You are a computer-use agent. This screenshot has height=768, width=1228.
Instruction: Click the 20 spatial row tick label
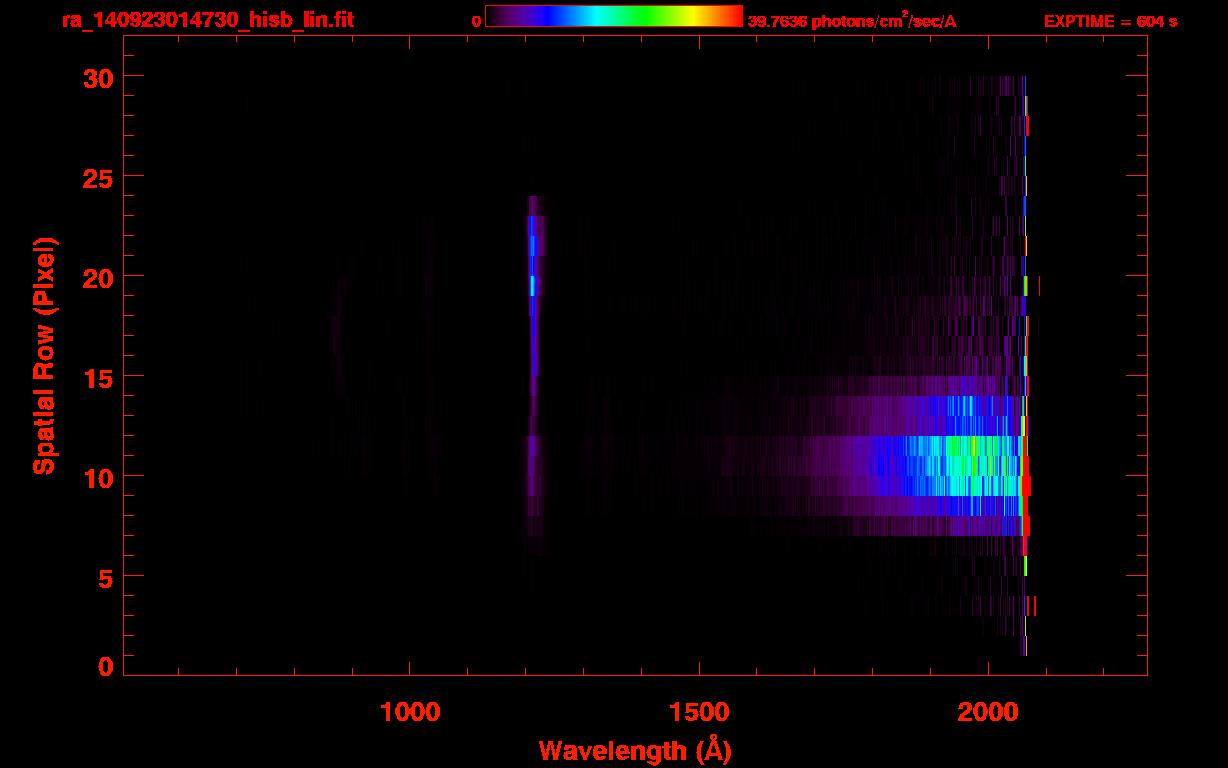(100, 277)
